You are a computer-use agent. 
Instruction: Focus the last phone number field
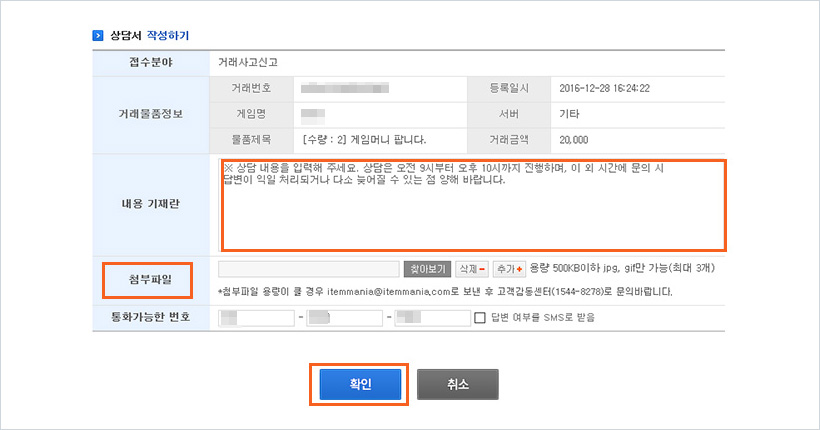(x=432, y=318)
